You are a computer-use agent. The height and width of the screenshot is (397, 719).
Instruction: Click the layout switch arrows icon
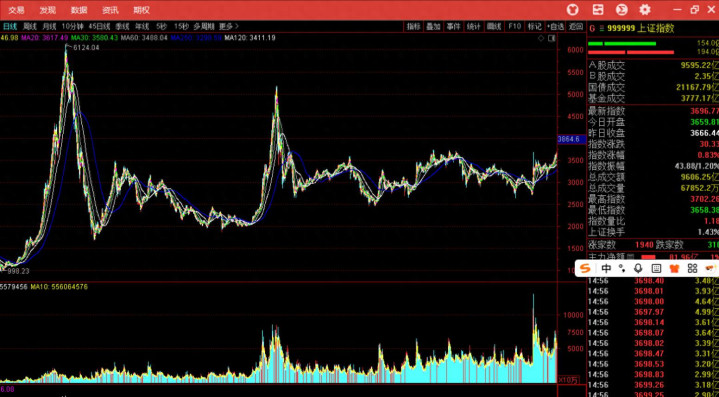click(597, 10)
